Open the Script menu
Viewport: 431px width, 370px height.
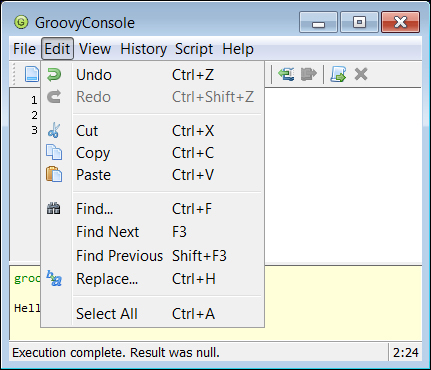[194, 49]
